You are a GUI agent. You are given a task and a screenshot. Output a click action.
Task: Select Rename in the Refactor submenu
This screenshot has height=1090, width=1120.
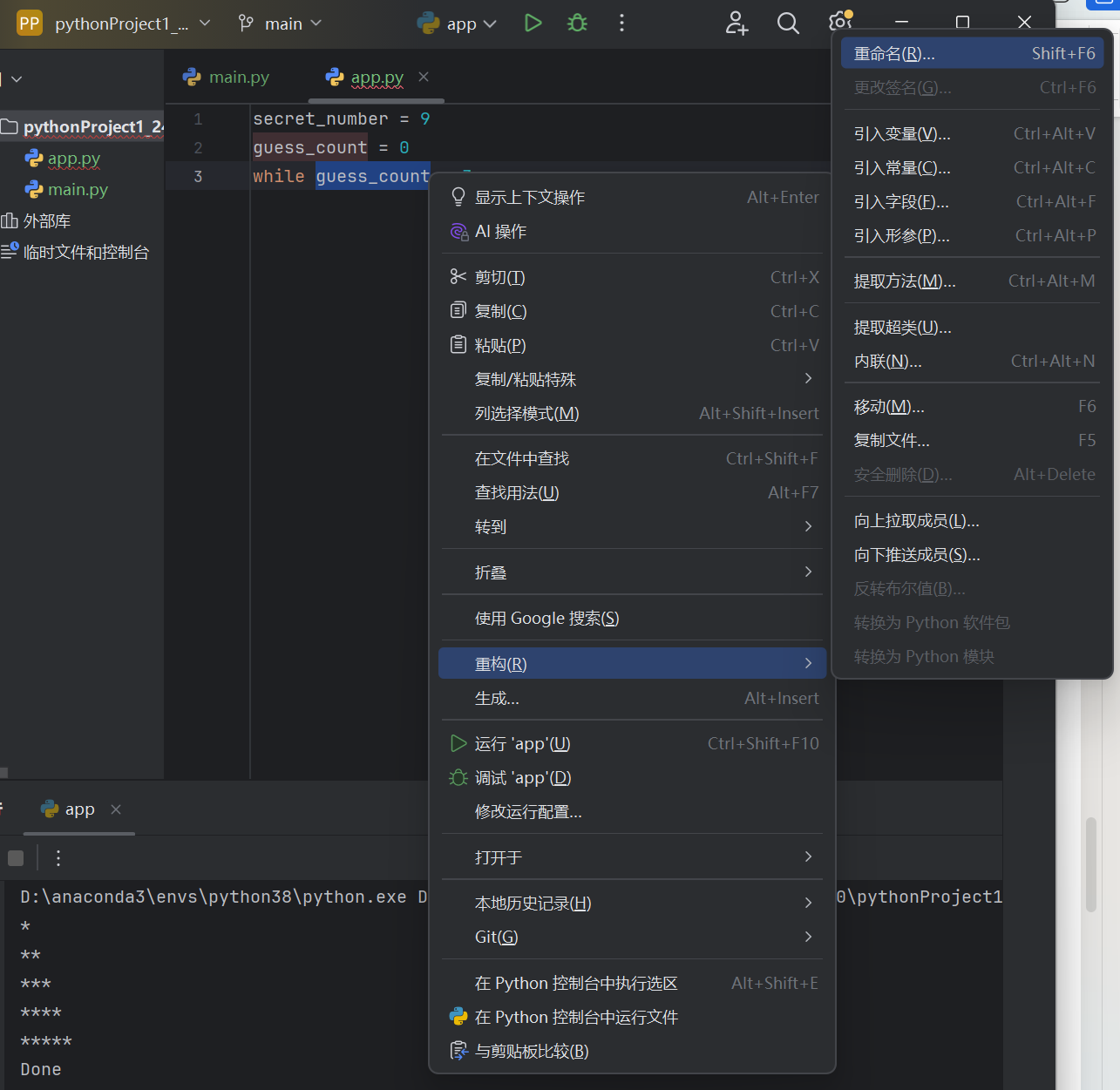(x=974, y=53)
